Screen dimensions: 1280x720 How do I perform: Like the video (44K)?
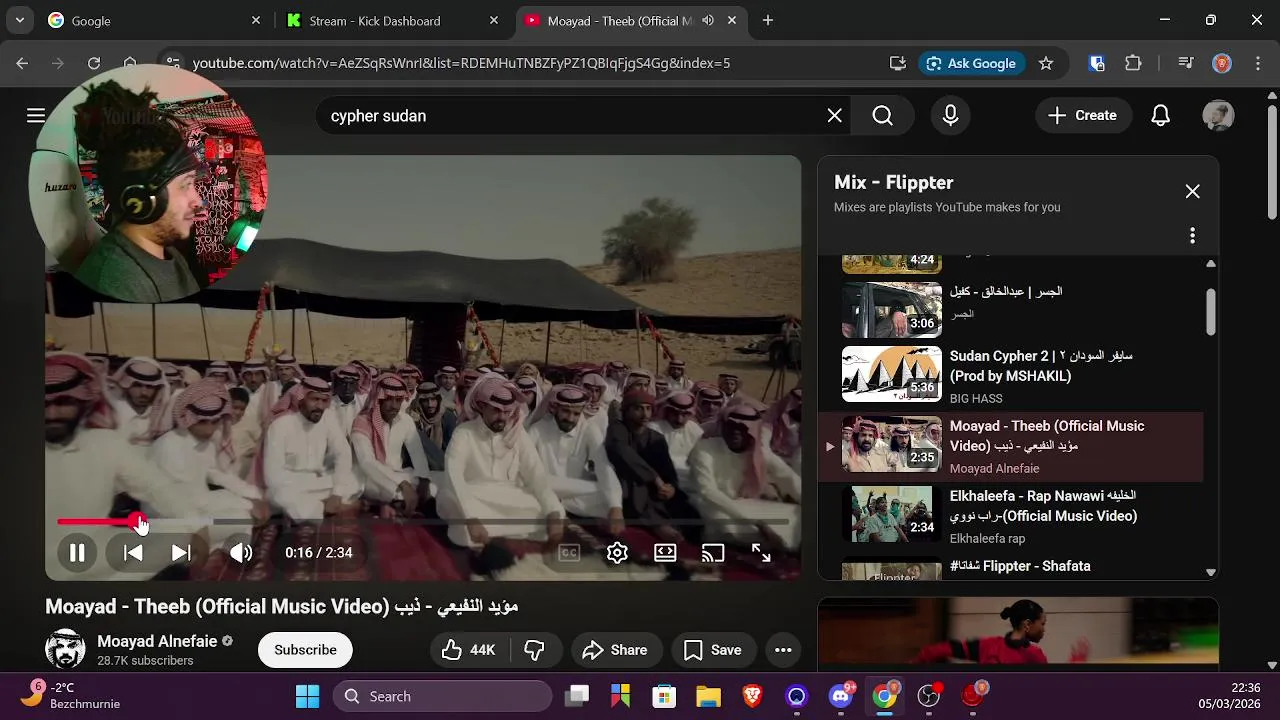(469, 650)
